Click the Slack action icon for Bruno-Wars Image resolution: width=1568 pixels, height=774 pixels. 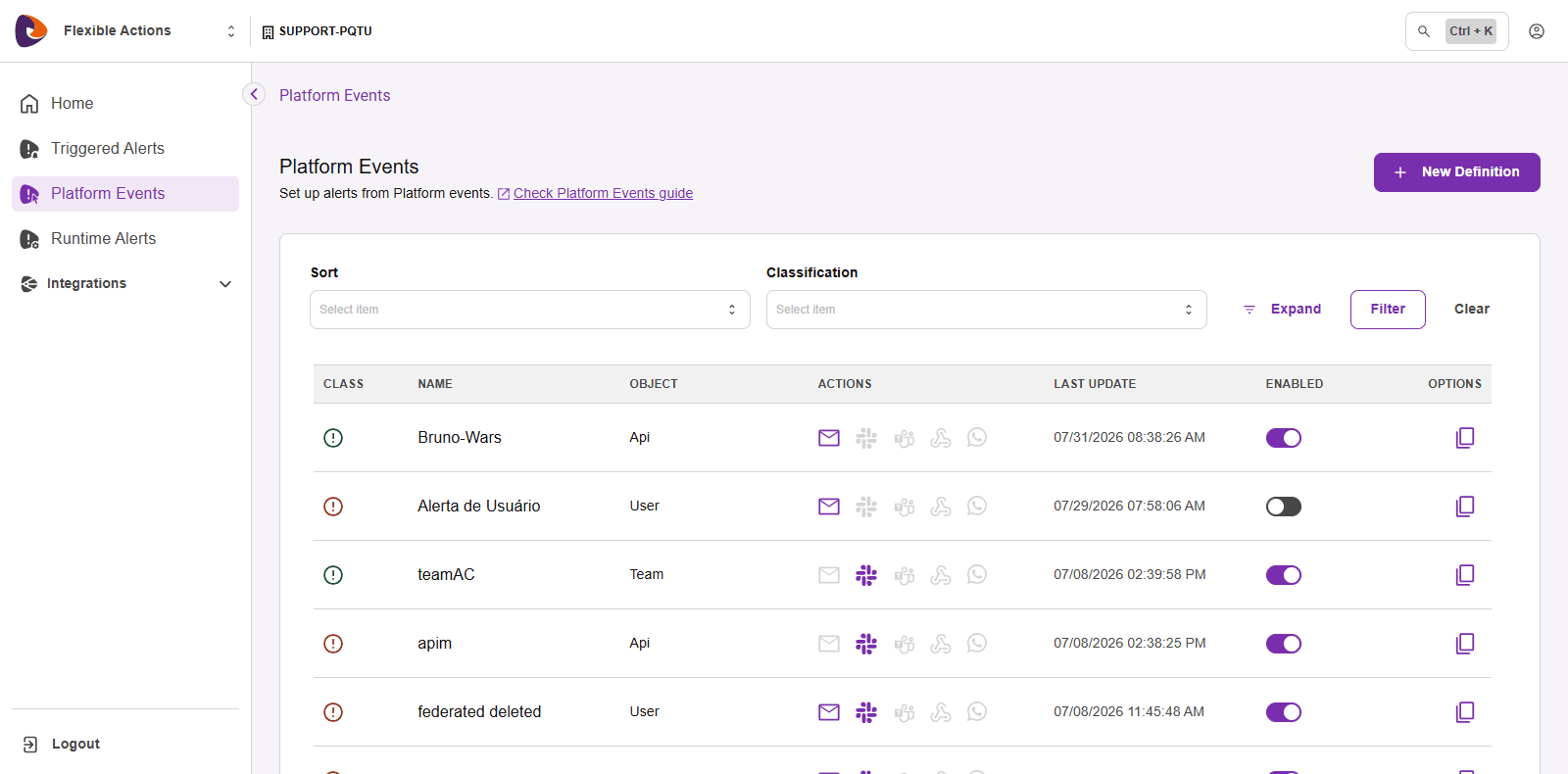coord(866,438)
